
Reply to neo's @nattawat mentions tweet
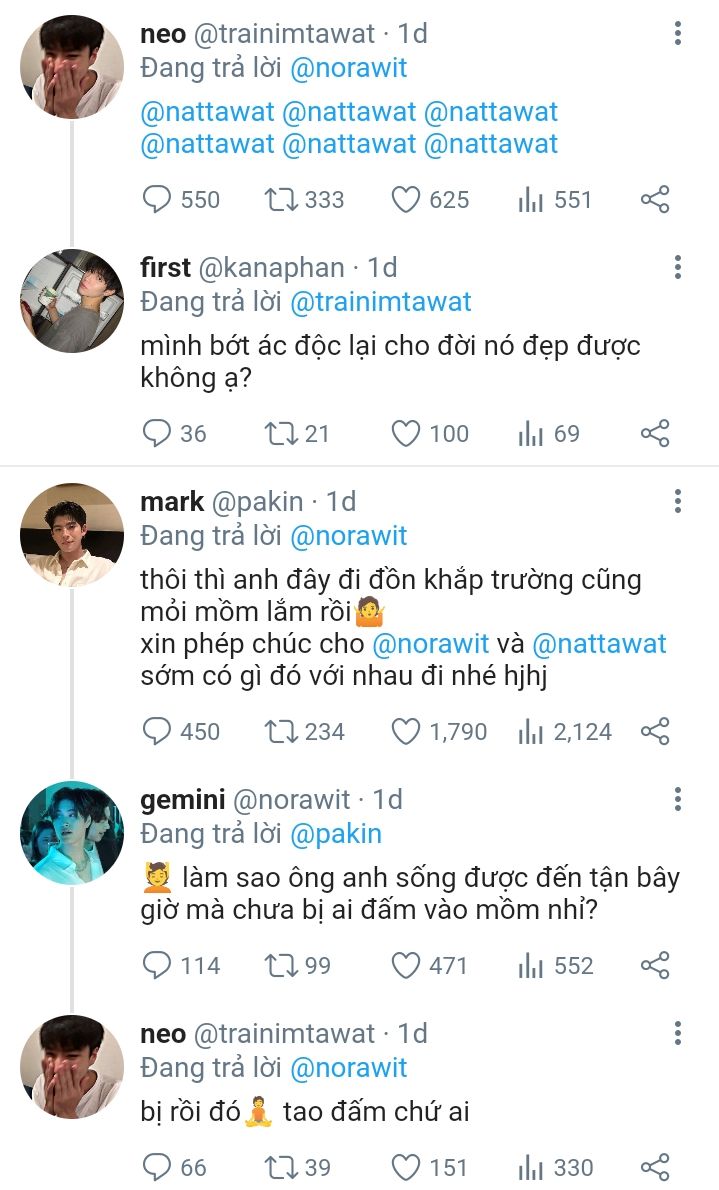point(158,200)
